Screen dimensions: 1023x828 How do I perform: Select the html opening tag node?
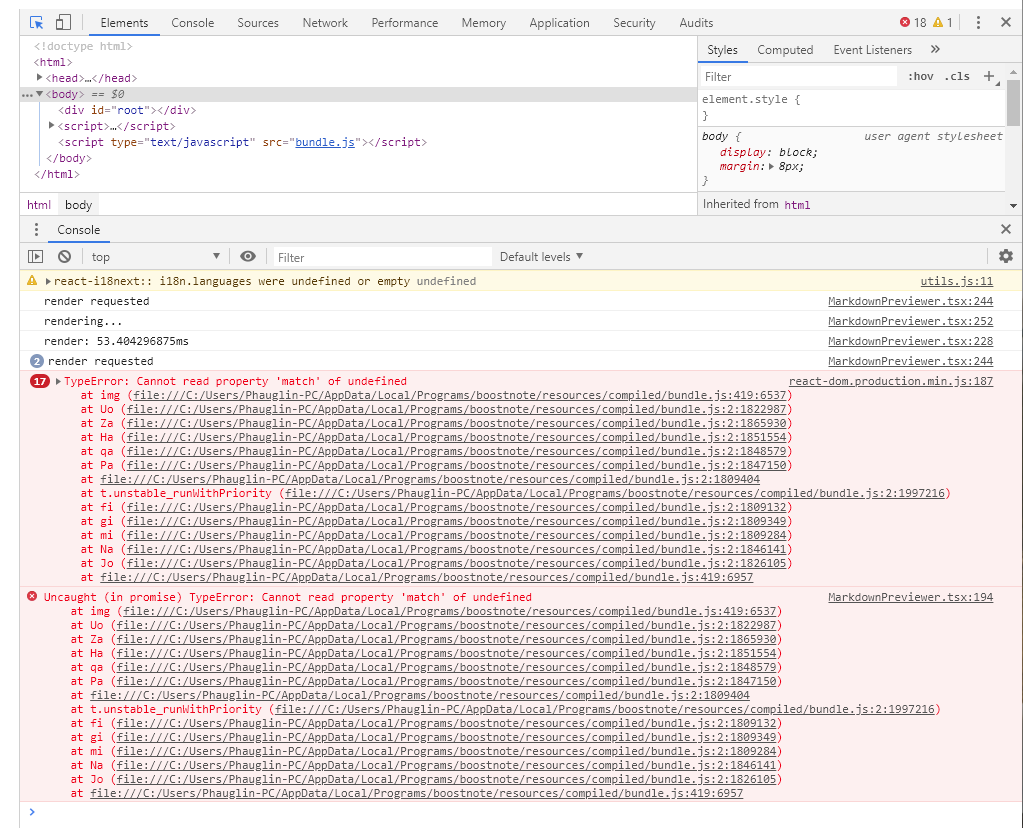click(x=53, y=62)
